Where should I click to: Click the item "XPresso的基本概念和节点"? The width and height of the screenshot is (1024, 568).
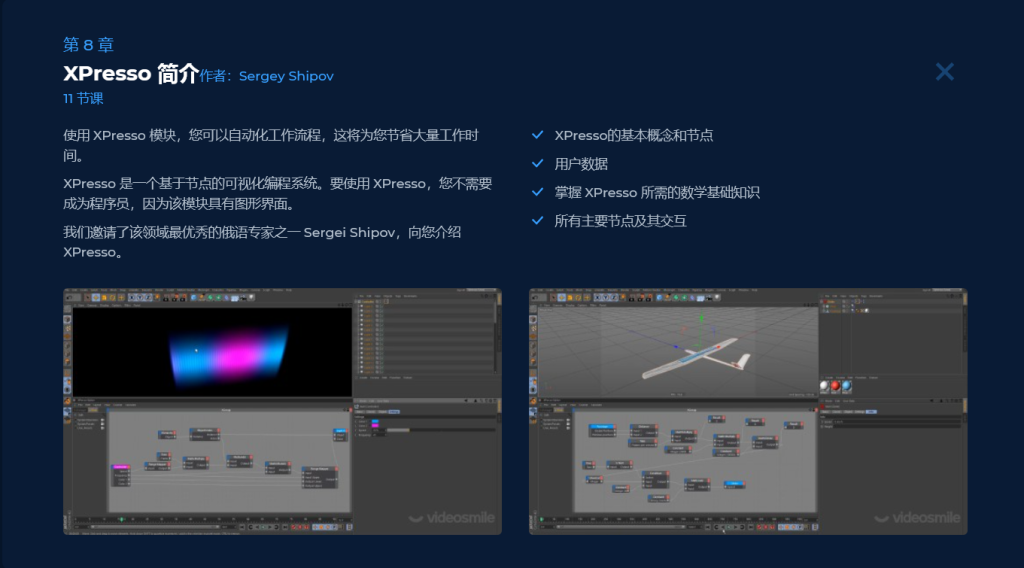pos(633,136)
